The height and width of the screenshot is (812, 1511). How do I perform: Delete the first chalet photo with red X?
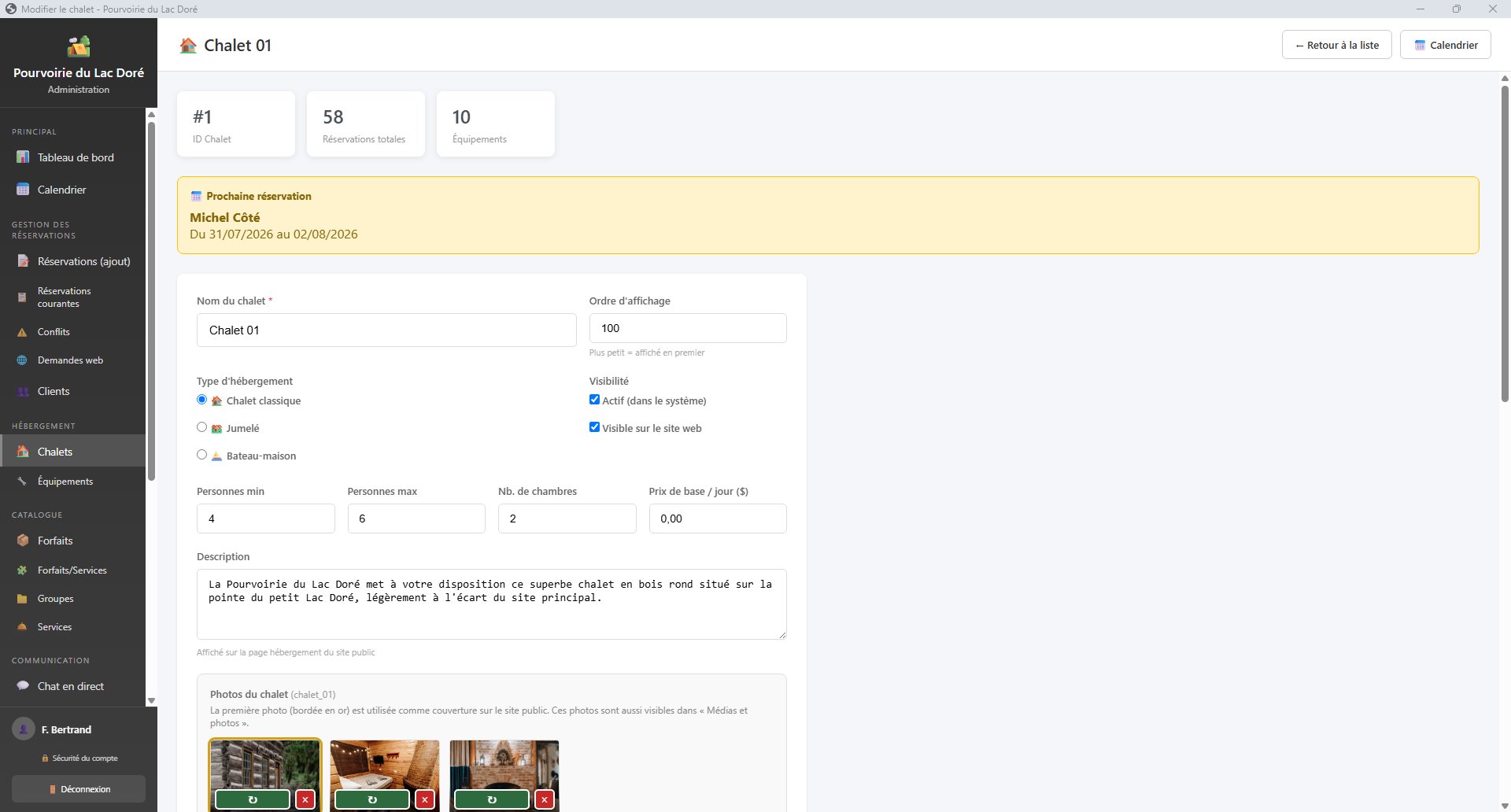305,799
